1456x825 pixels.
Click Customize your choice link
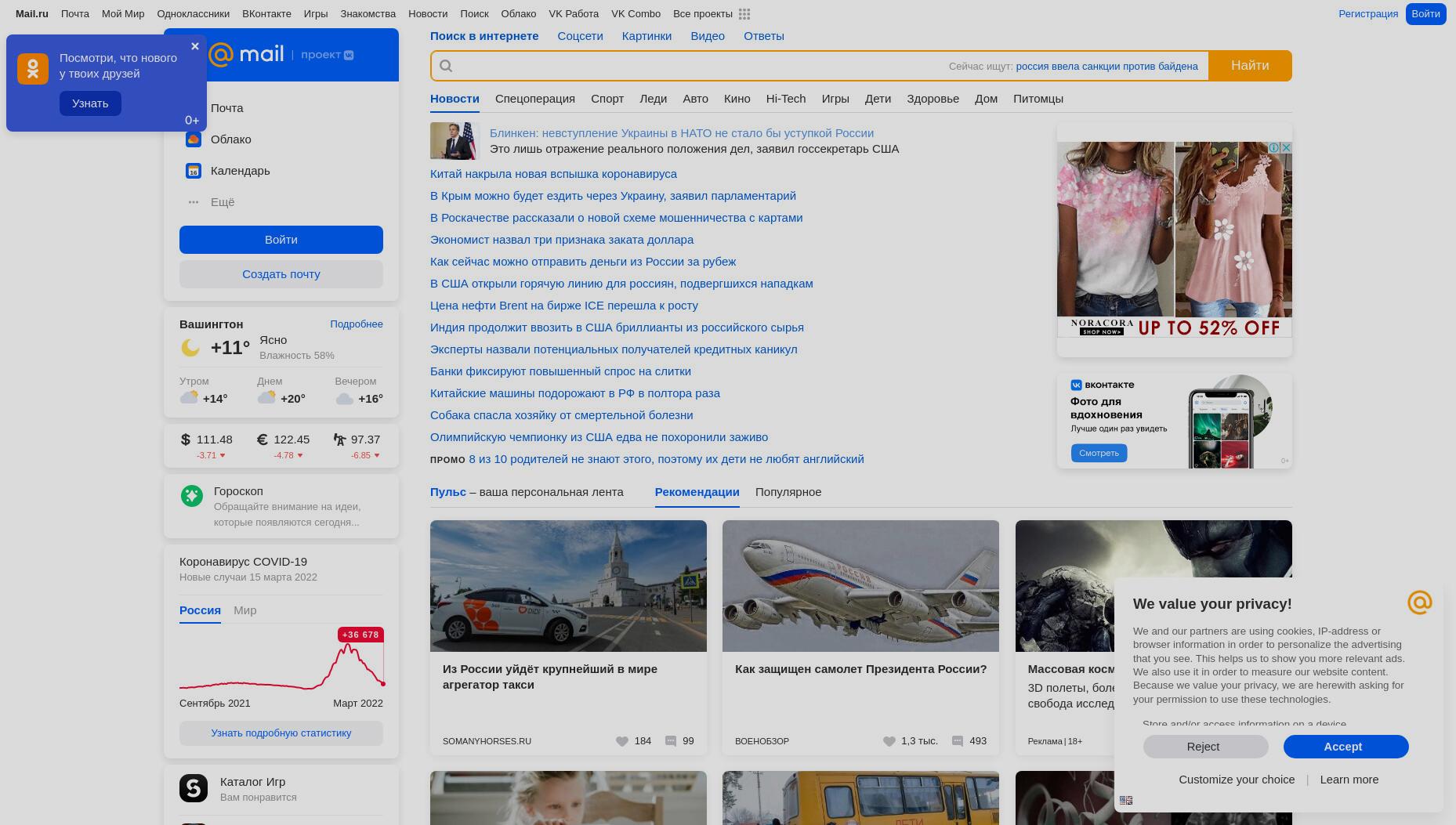point(1237,780)
